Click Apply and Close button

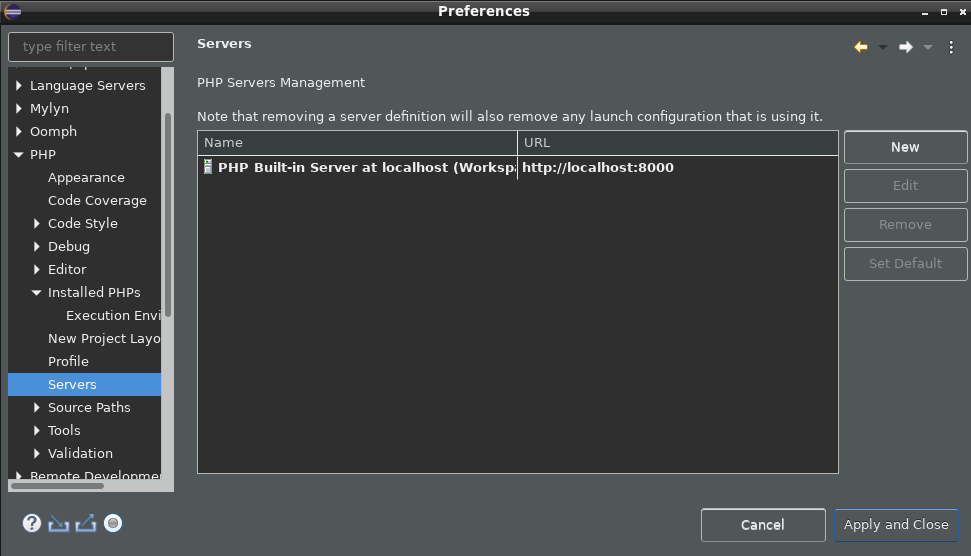click(896, 525)
